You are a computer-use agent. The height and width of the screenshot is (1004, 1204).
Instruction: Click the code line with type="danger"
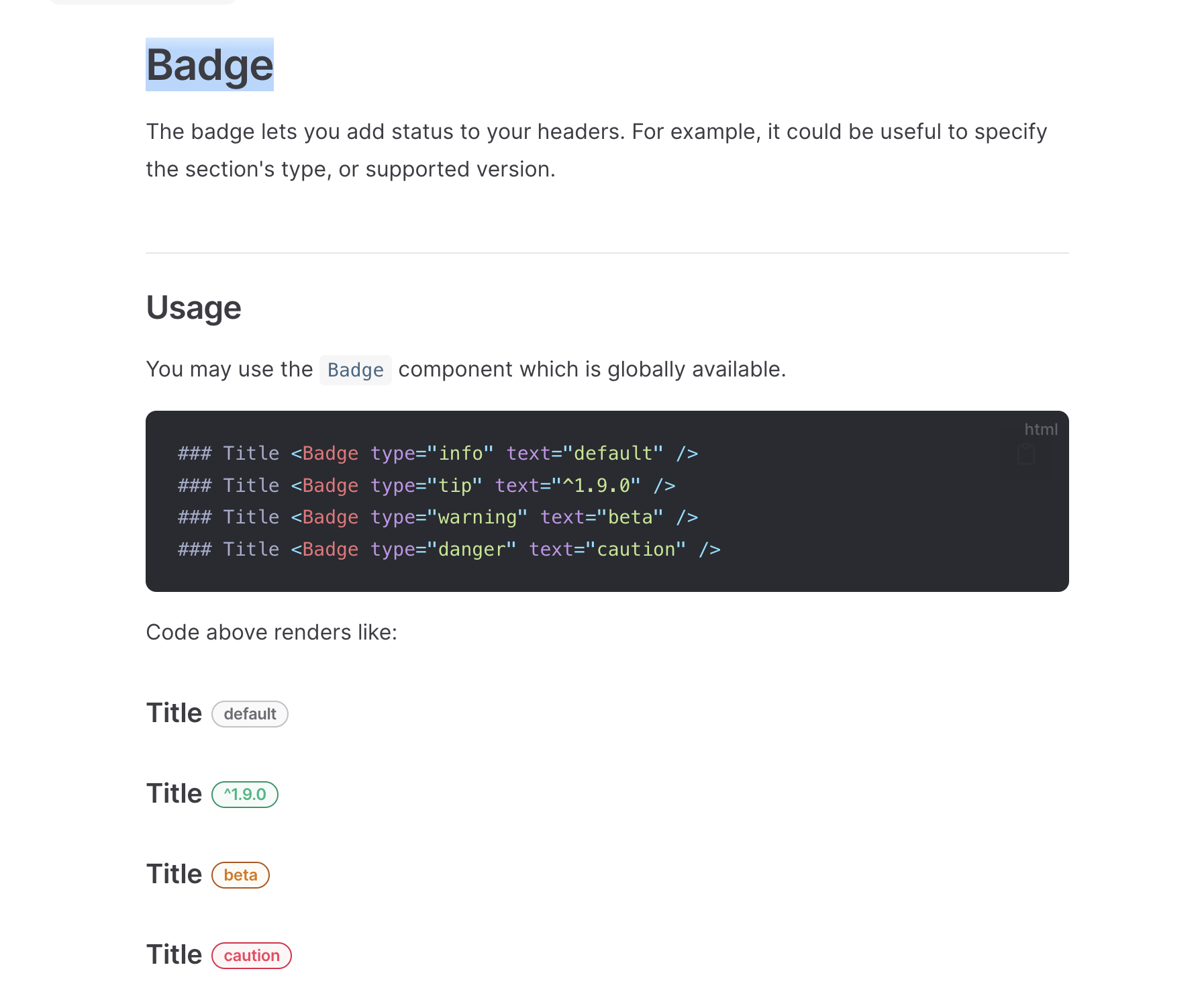click(449, 550)
